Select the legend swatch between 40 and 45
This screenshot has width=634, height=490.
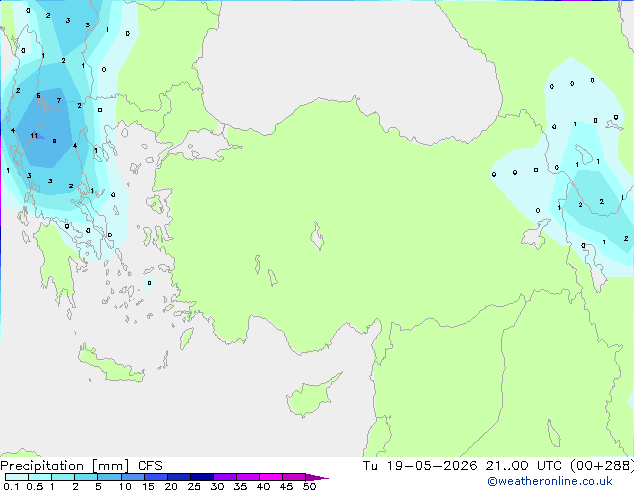[271, 477]
